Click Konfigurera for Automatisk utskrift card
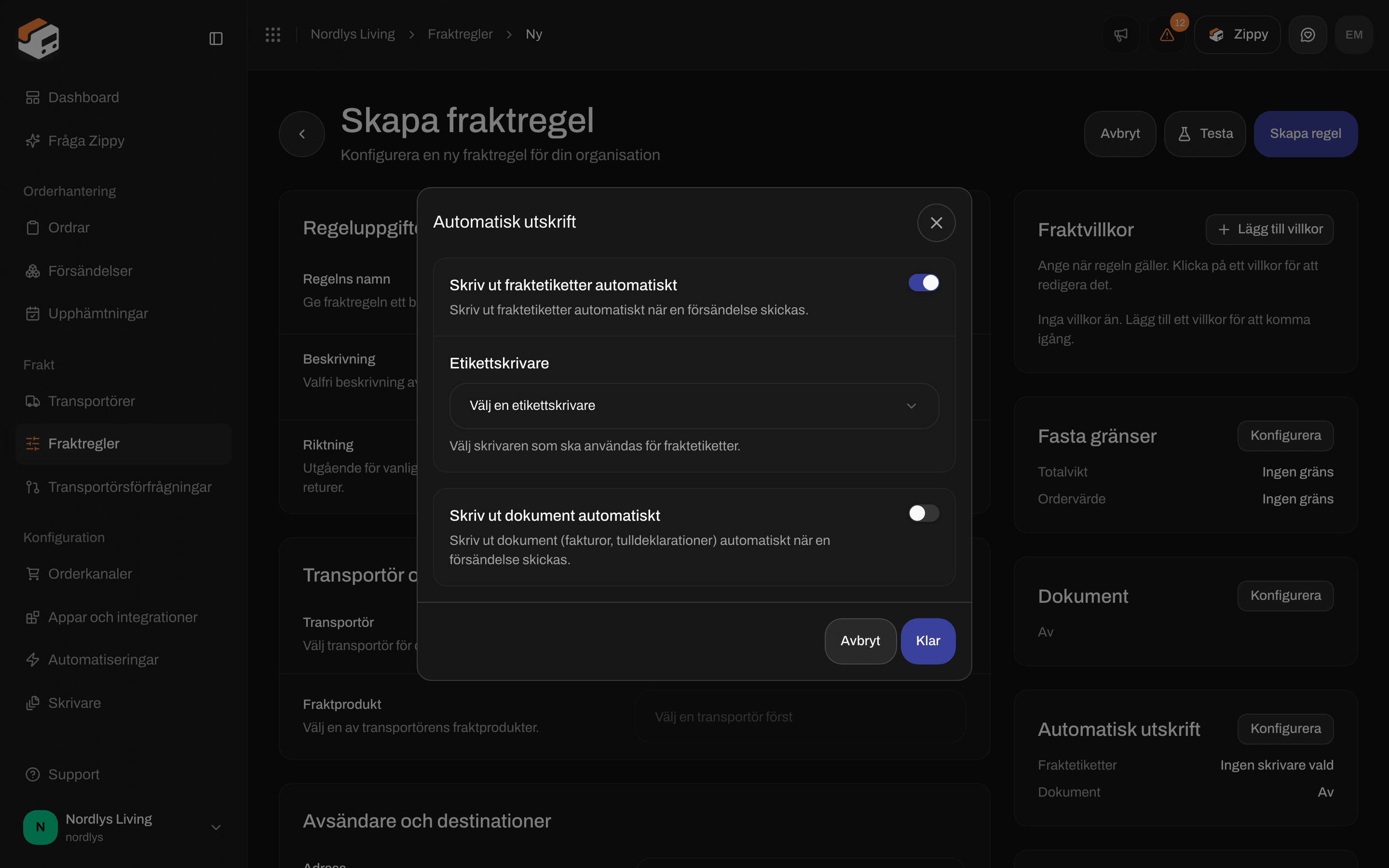1389x868 pixels. 1285,729
